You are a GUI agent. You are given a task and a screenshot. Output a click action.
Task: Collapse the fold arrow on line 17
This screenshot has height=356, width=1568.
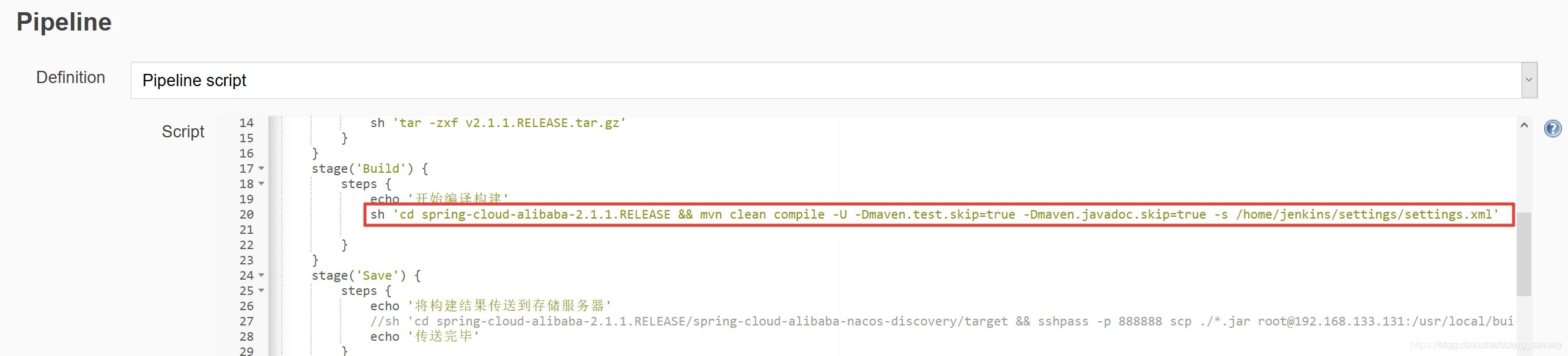[262, 169]
